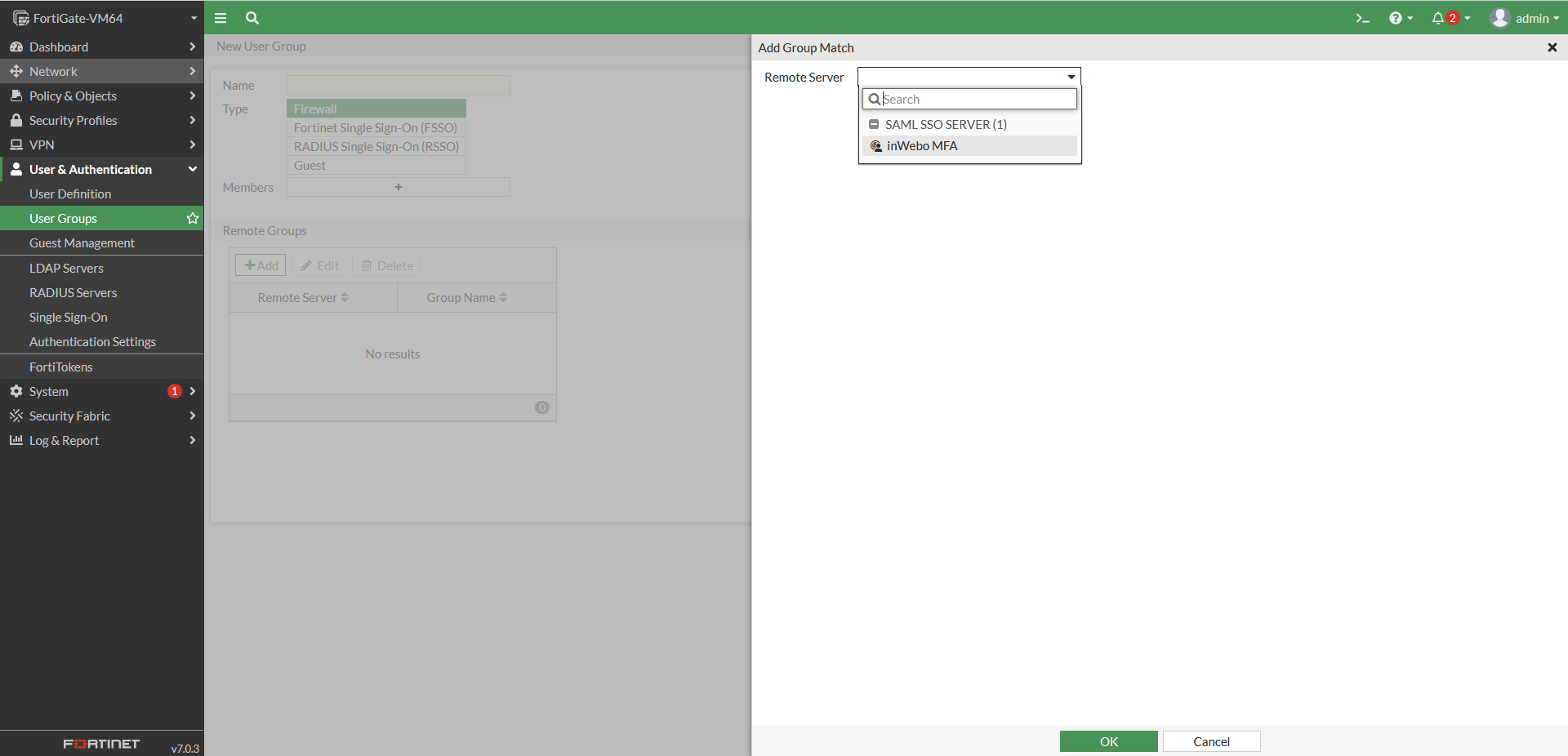Click the star icon next to User Groups

(192, 218)
